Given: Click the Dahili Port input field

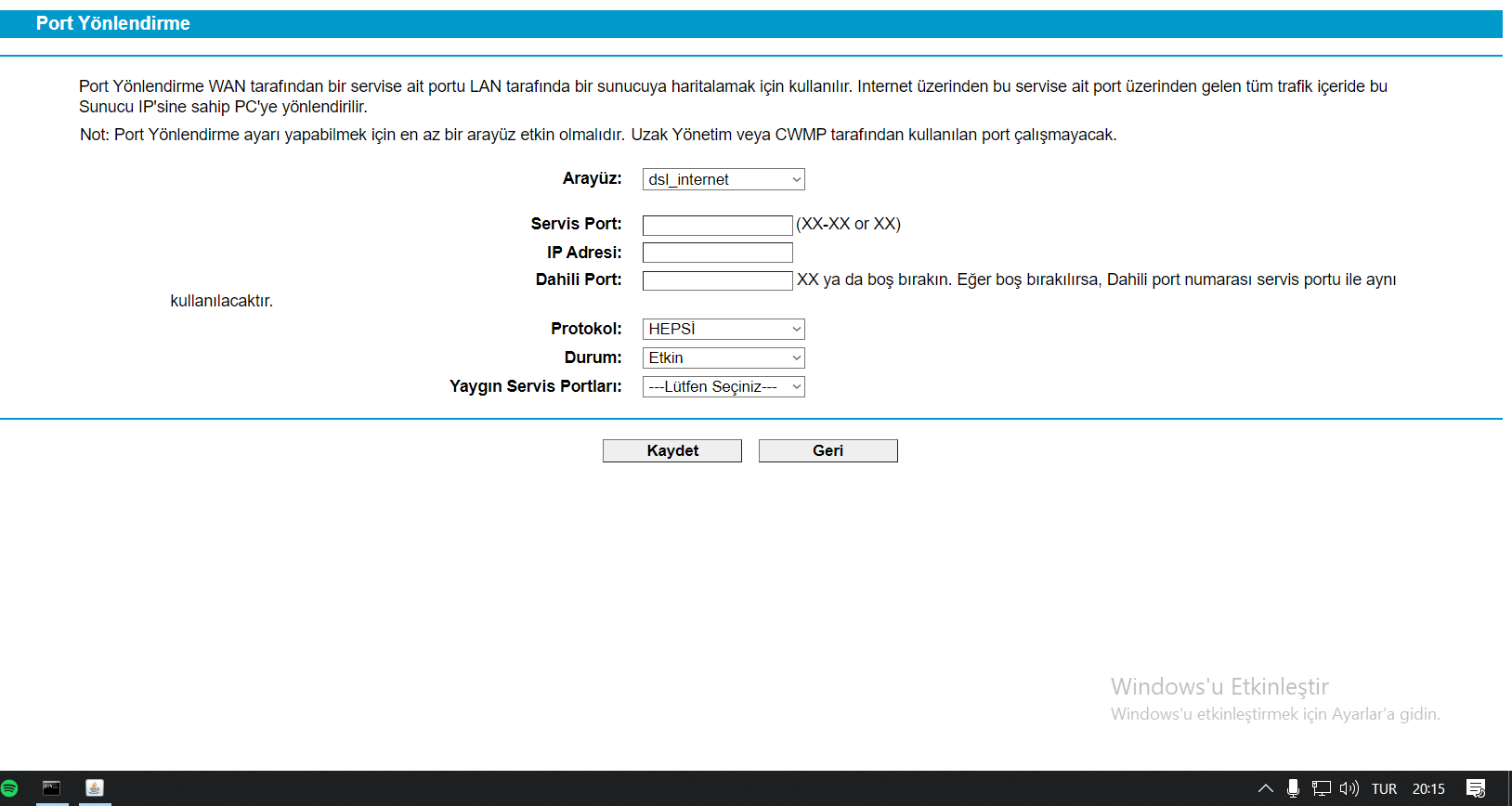Looking at the screenshot, I should [x=718, y=280].
